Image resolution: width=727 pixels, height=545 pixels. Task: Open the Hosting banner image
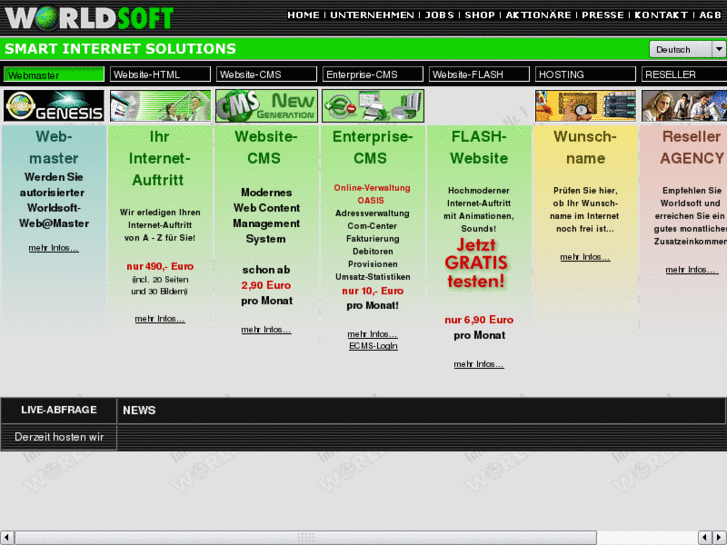585,106
